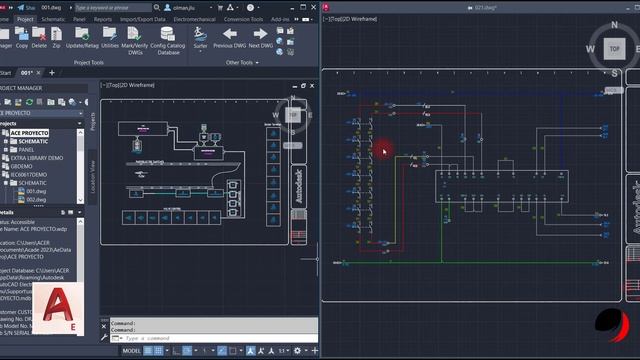The width and height of the screenshot is (640, 360).
Task: Switch to the Start document tab
Action: [6, 73]
